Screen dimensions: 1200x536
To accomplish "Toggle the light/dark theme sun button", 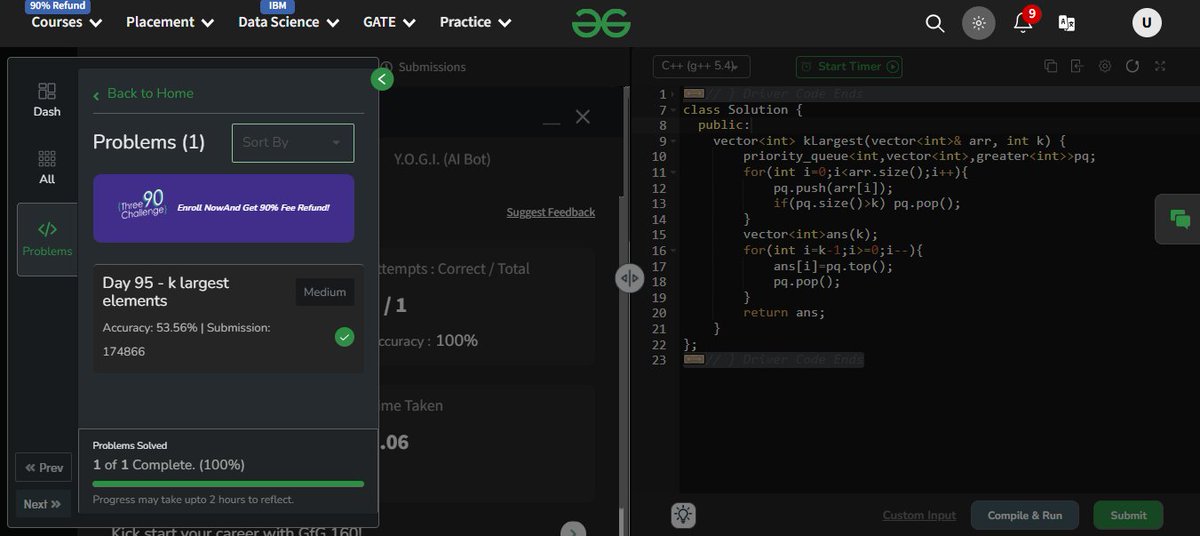I will click(x=979, y=23).
